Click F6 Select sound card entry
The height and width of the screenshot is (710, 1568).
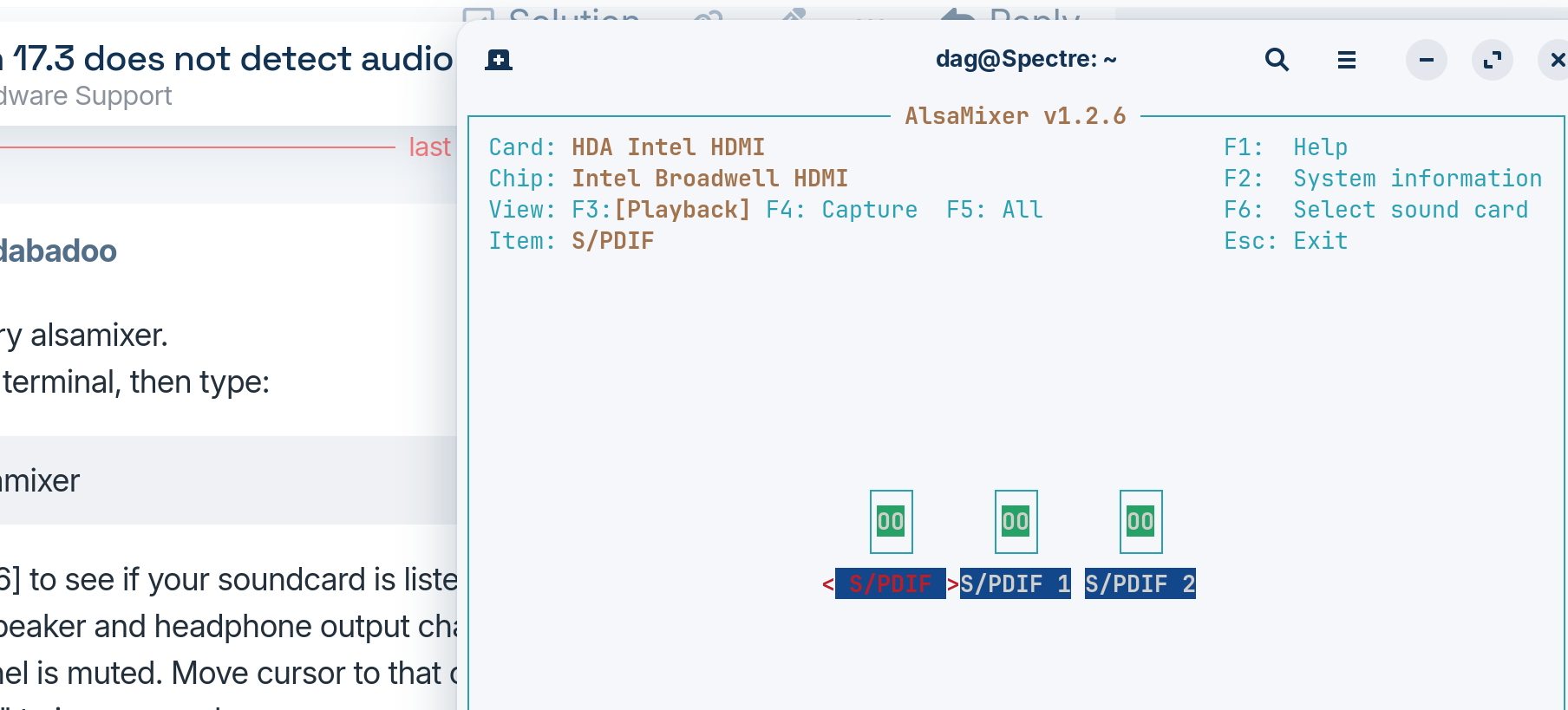click(x=1375, y=210)
